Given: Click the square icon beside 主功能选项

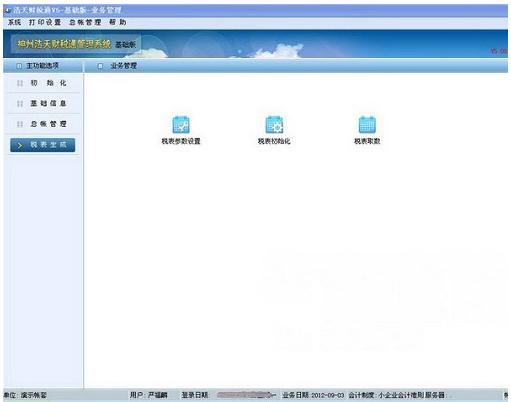Looking at the screenshot, I should coord(19,66).
